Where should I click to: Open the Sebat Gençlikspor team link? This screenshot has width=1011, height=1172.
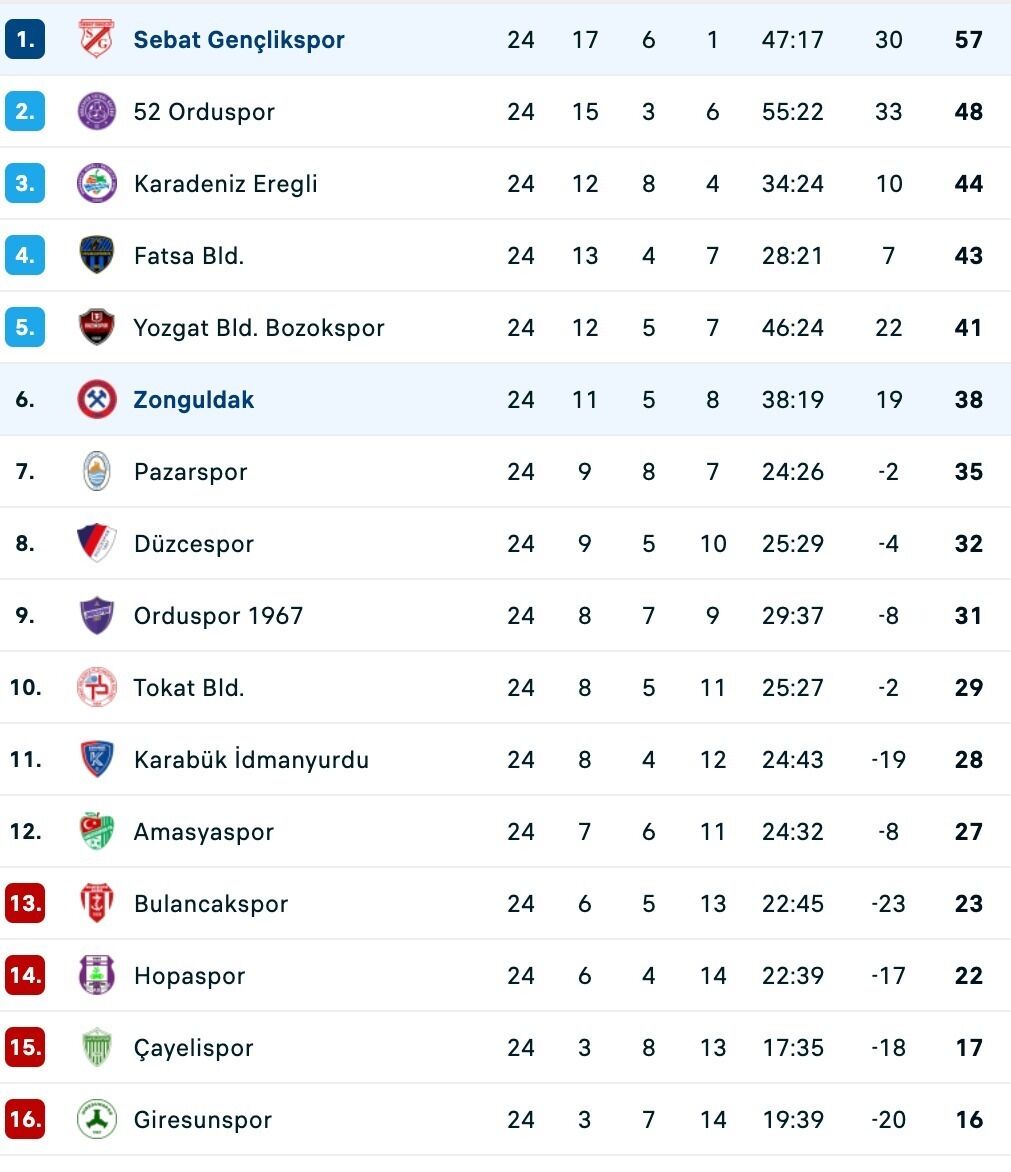point(239,40)
